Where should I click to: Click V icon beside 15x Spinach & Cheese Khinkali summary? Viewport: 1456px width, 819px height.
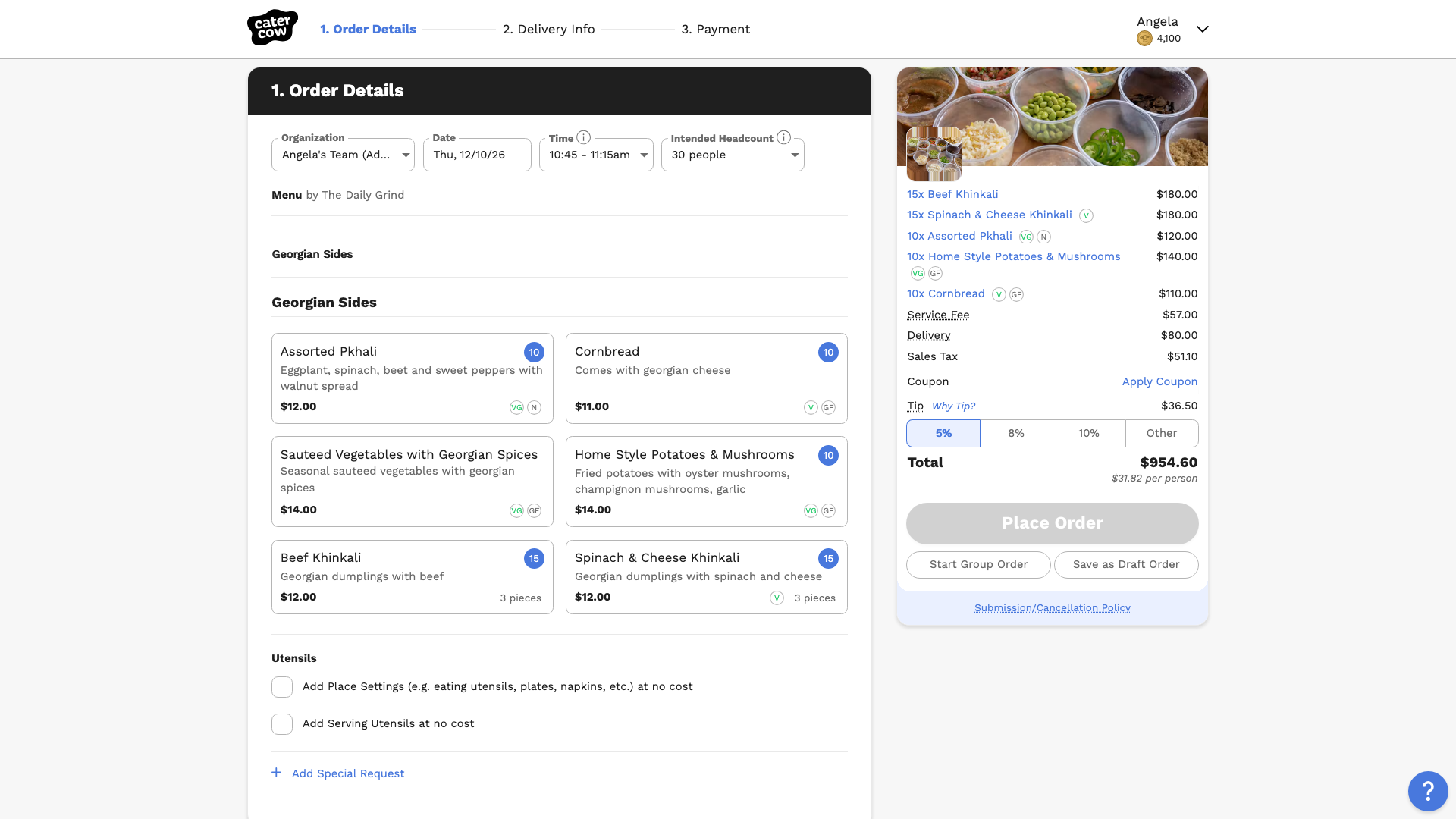[1086, 215]
